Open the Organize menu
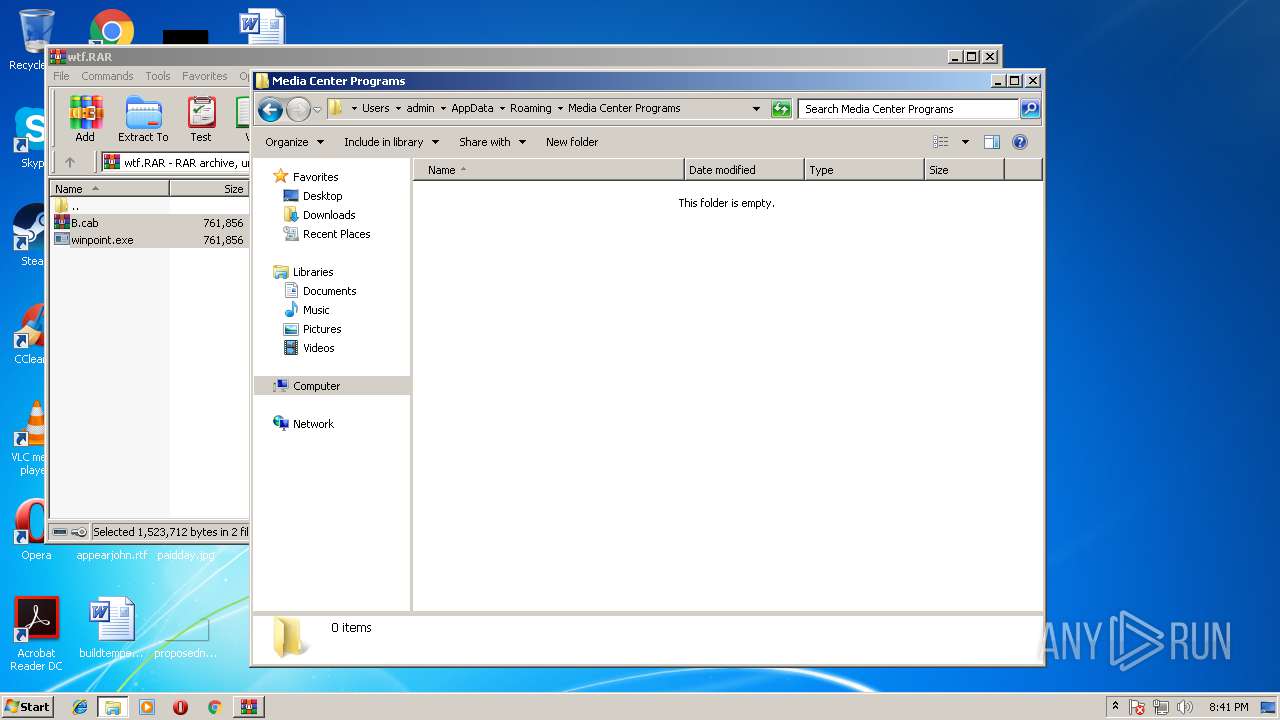 click(x=294, y=142)
